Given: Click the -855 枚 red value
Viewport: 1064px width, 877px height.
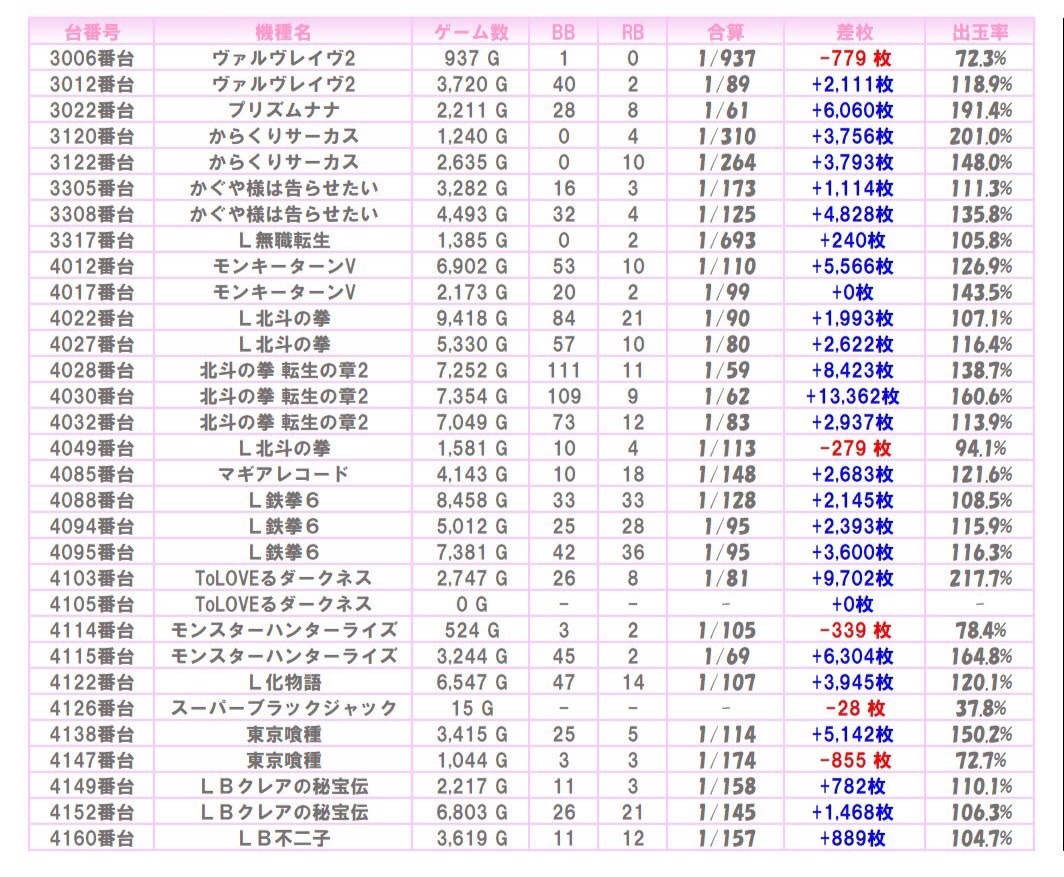Looking at the screenshot, I should [x=854, y=760].
